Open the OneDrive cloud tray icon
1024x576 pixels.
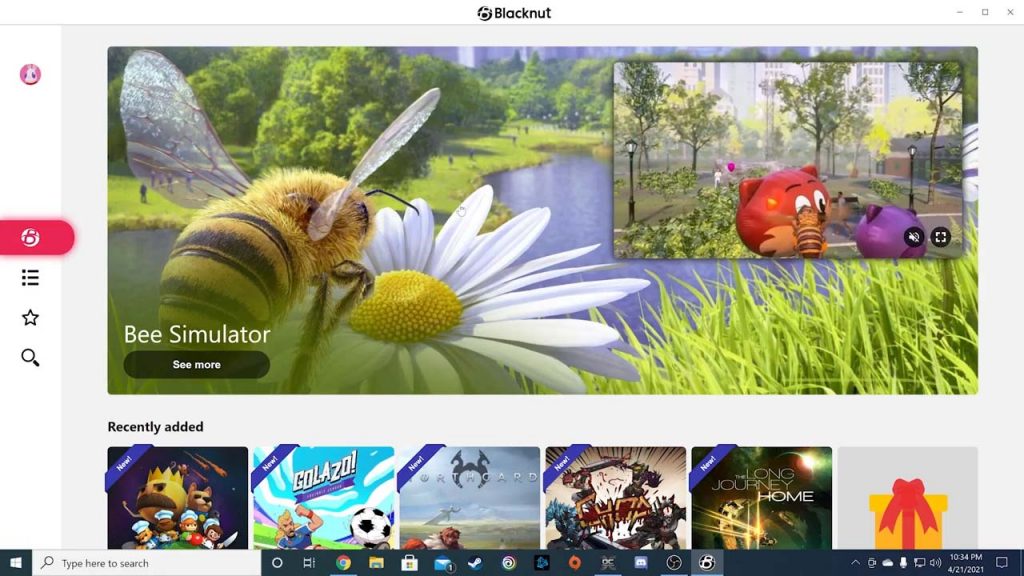coord(888,563)
